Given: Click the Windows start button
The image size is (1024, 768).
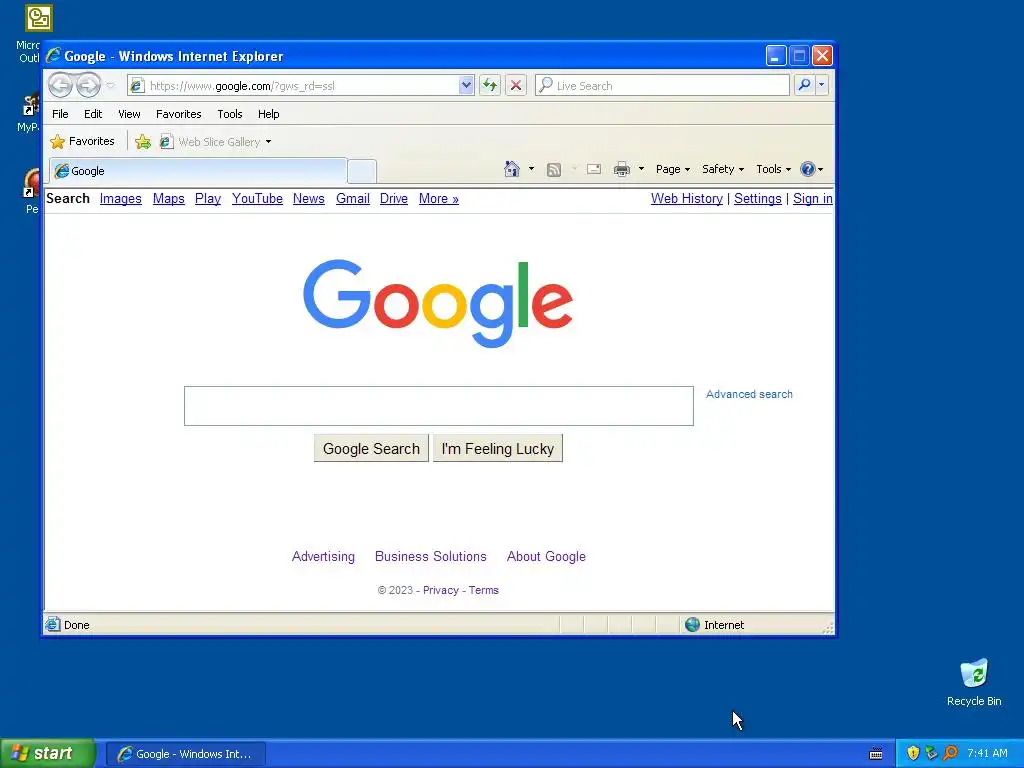Looking at the screenshot, I should [x=48, y=754].
